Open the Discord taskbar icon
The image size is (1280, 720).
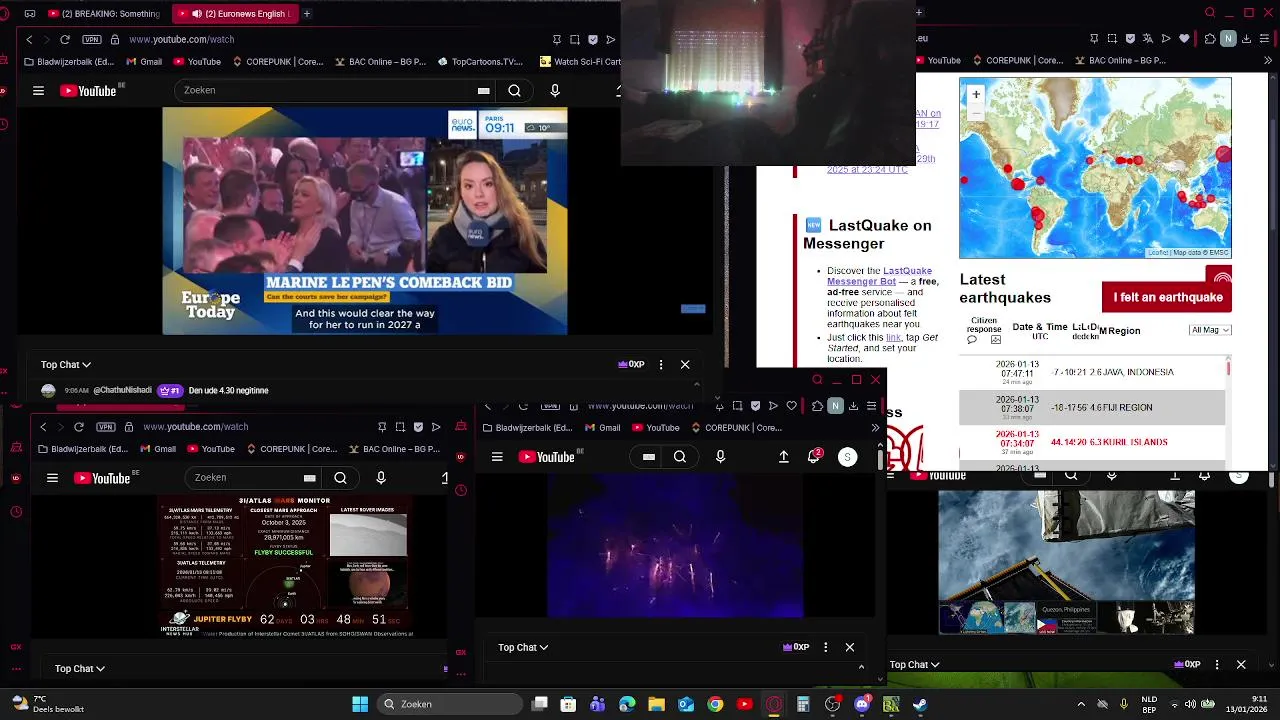point(862,704)
